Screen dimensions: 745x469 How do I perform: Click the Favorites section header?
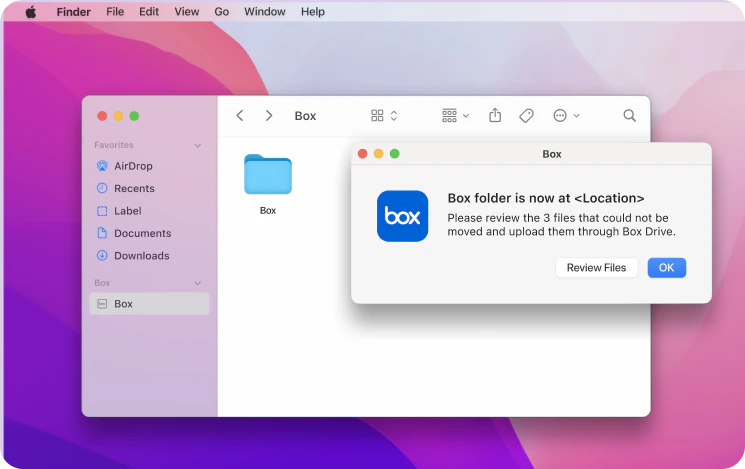[x=114, y=145]
